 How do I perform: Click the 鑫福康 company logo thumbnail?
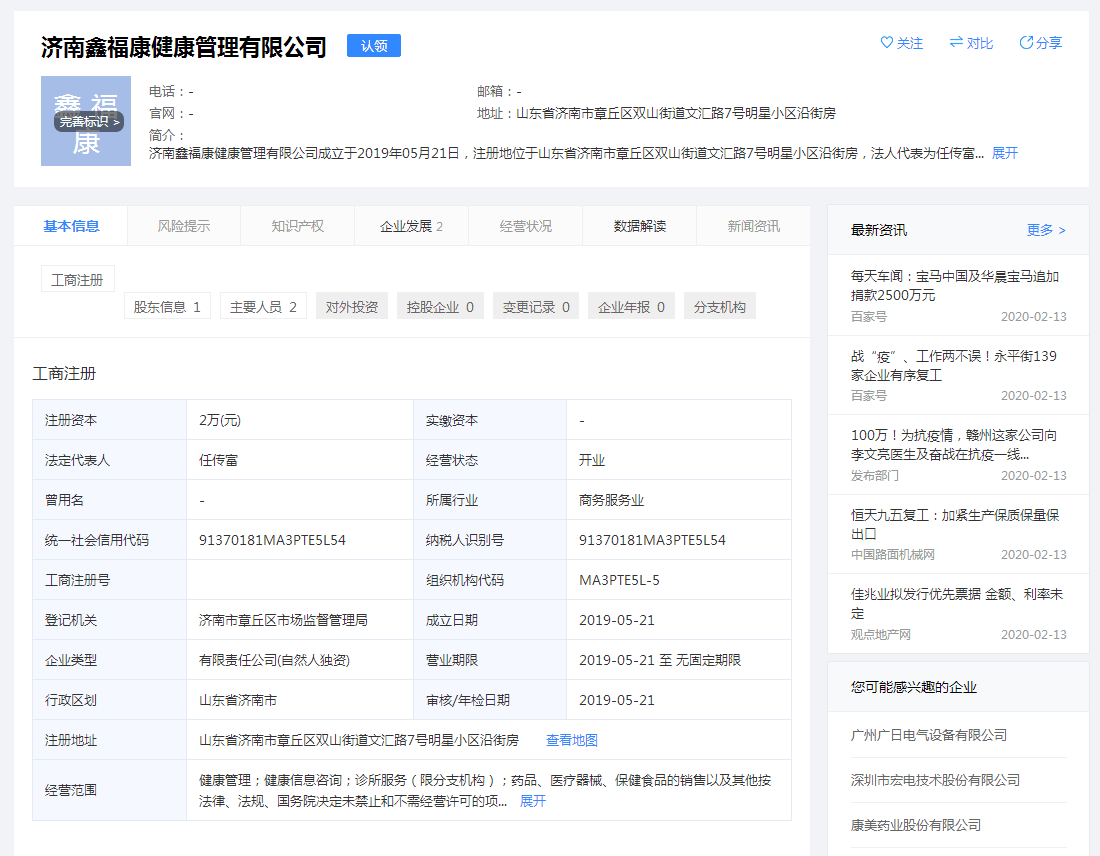(86, 121)
